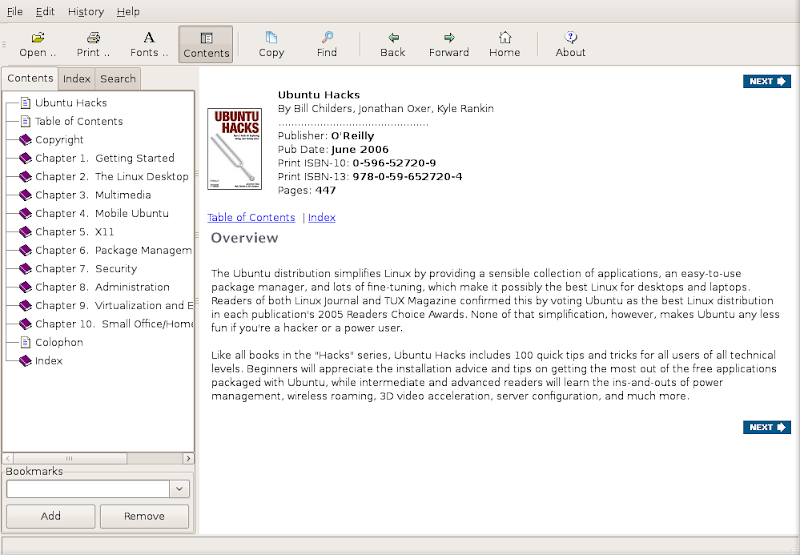Open the History menu

[86, 11]
